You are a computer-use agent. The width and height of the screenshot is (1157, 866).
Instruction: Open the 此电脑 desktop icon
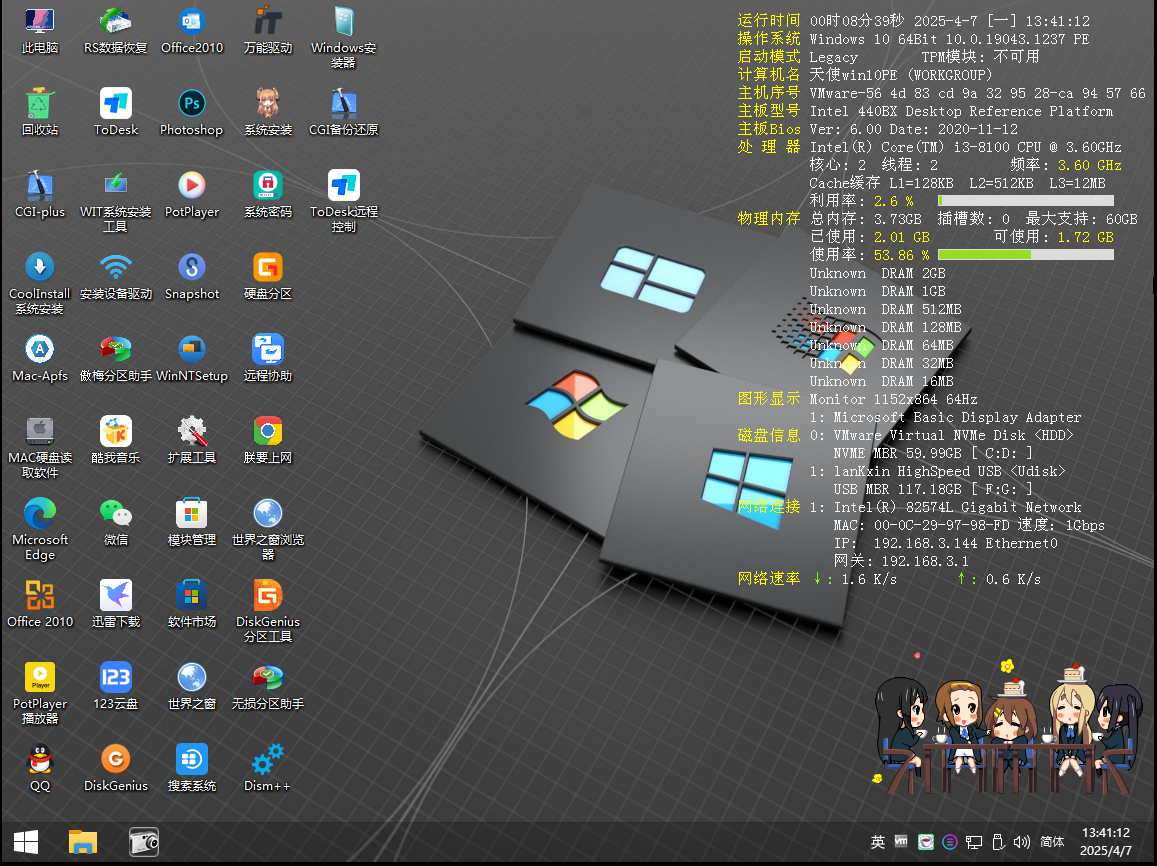pyautogui.click(x=40, y=31)
